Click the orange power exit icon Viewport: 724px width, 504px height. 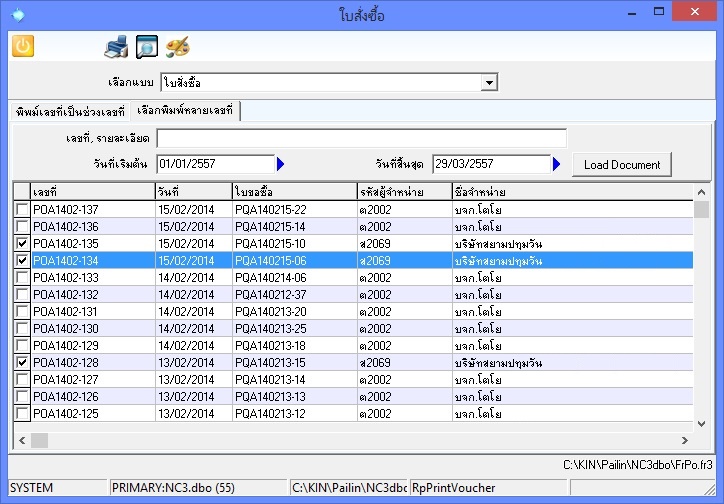22,46
